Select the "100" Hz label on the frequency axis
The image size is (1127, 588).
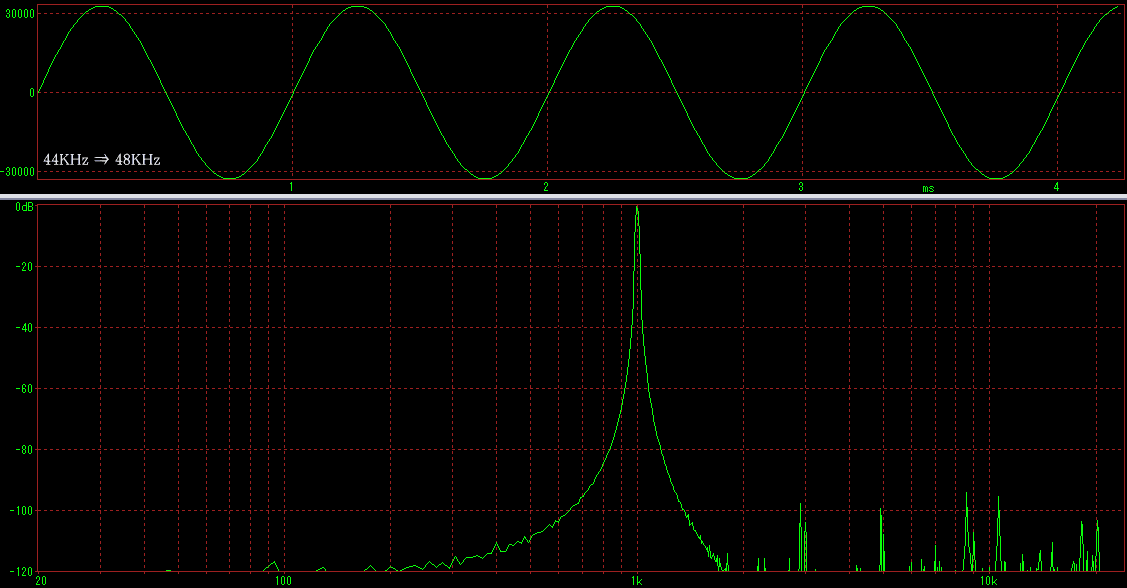[x=283, y=581]
